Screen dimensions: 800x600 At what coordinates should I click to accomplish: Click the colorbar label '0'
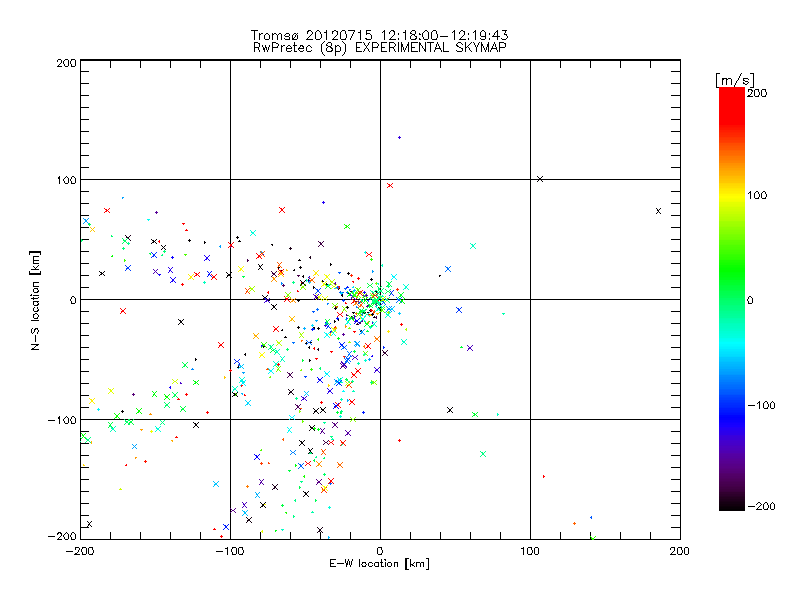pyautogui.click(x=750, y=300)
